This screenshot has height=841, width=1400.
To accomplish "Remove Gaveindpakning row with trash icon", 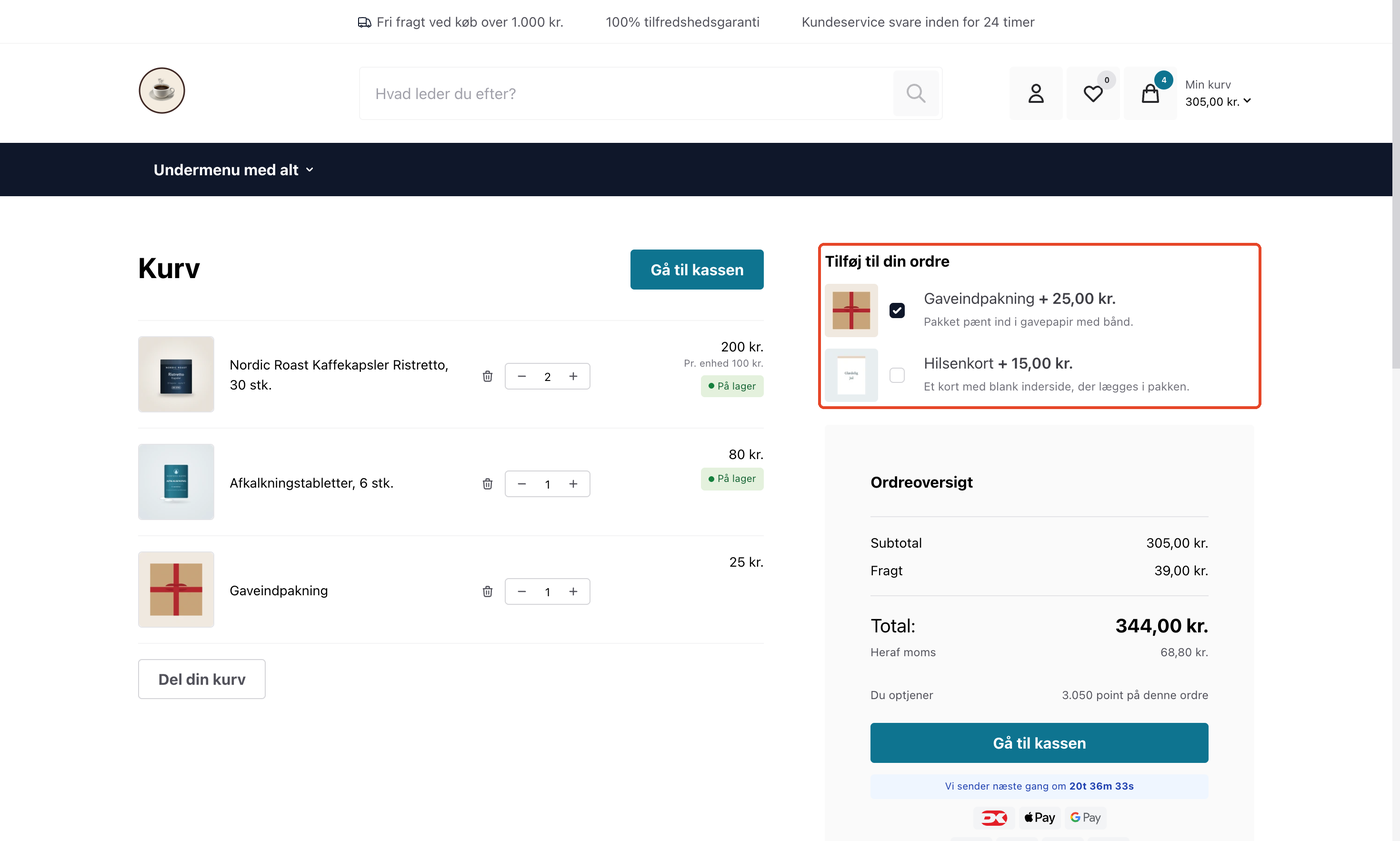I will click(x=488, y=591).
